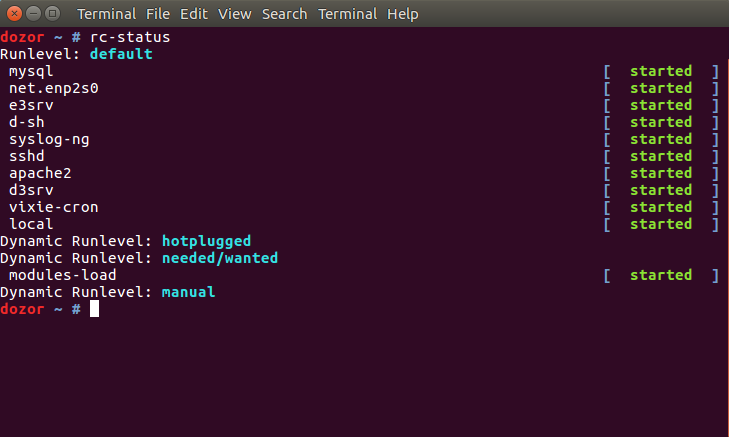Click the rc-status command text

(x=130, y=37)
